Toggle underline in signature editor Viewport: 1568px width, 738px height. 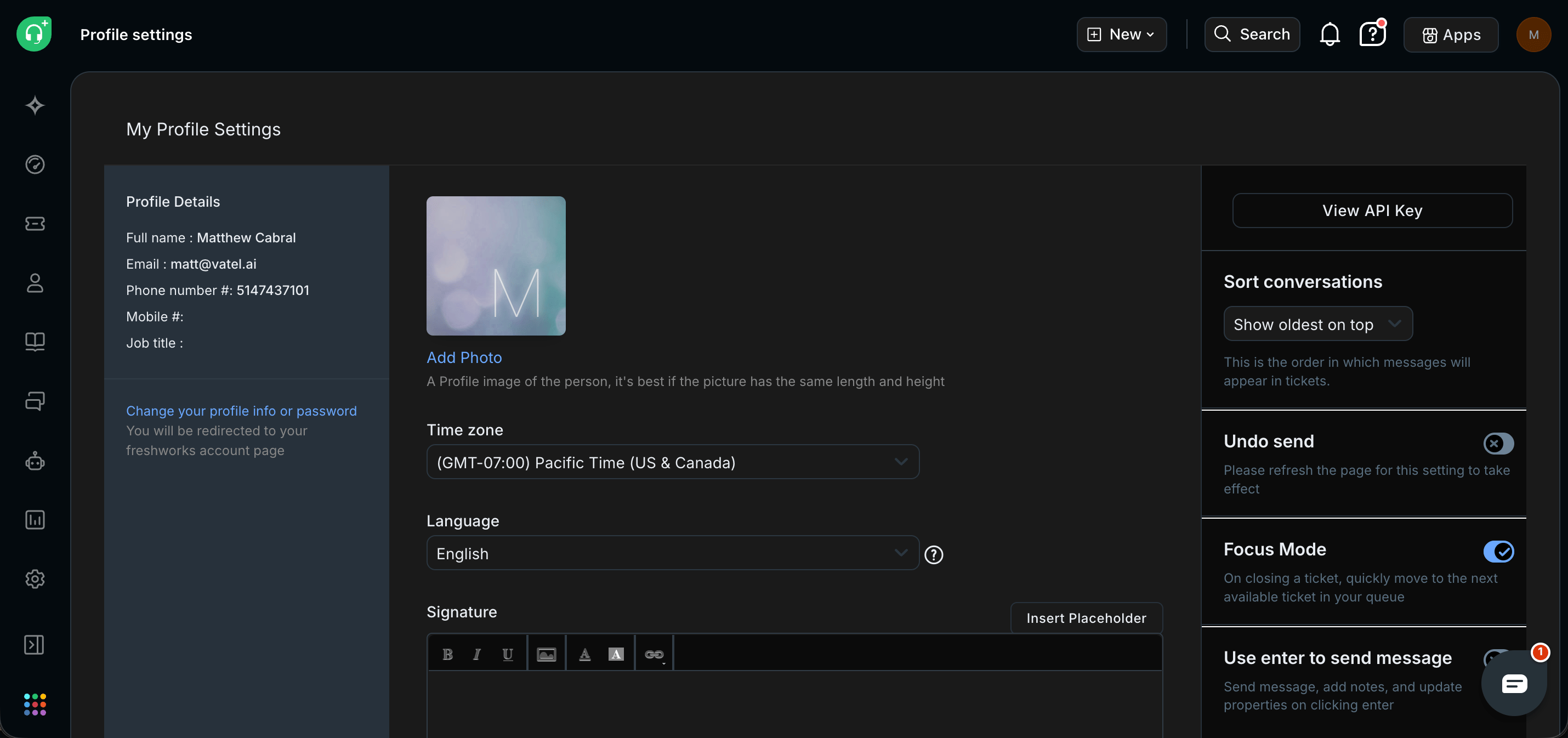point(507,654)
